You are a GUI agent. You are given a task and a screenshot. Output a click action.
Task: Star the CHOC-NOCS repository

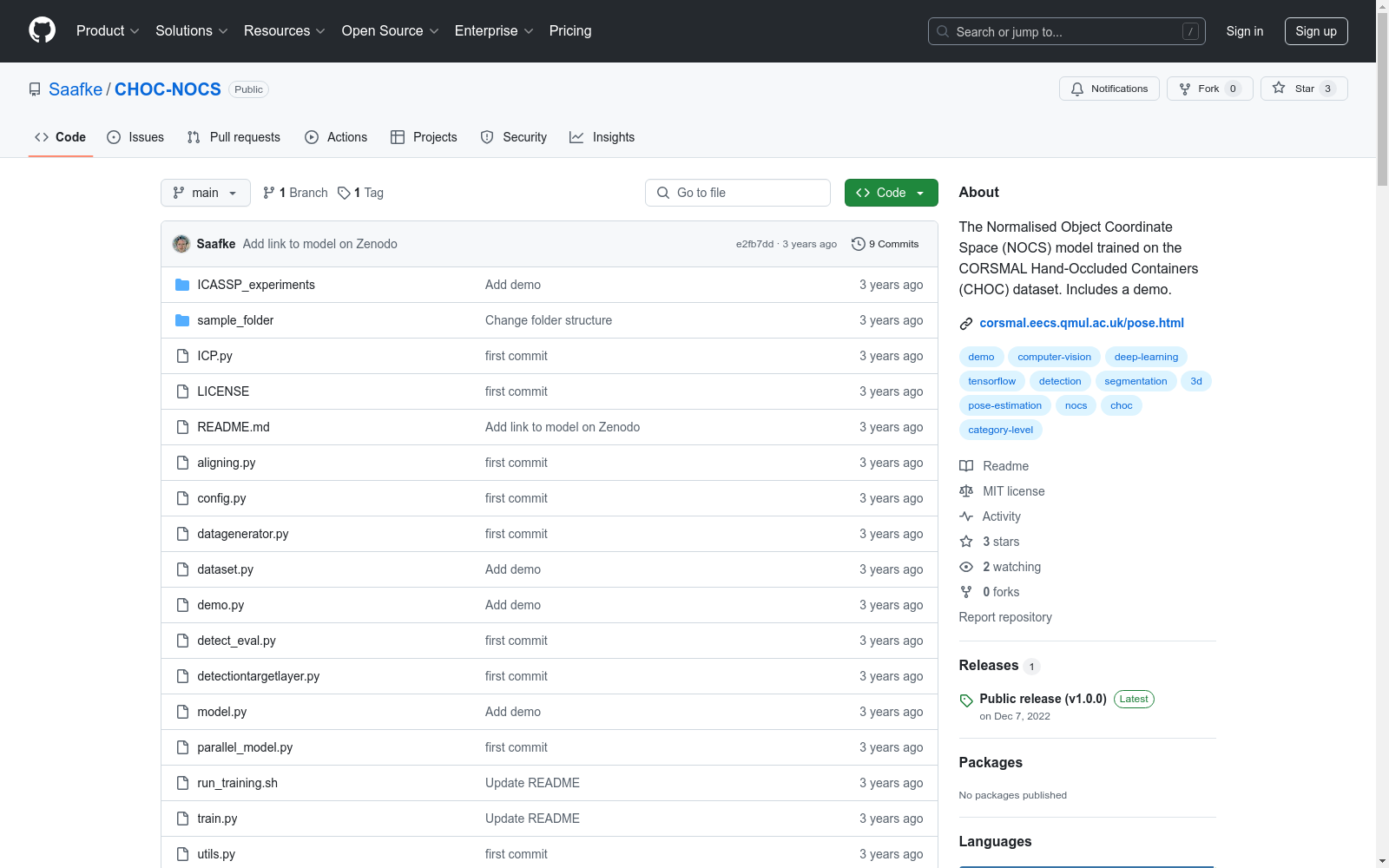[1304, 89]
